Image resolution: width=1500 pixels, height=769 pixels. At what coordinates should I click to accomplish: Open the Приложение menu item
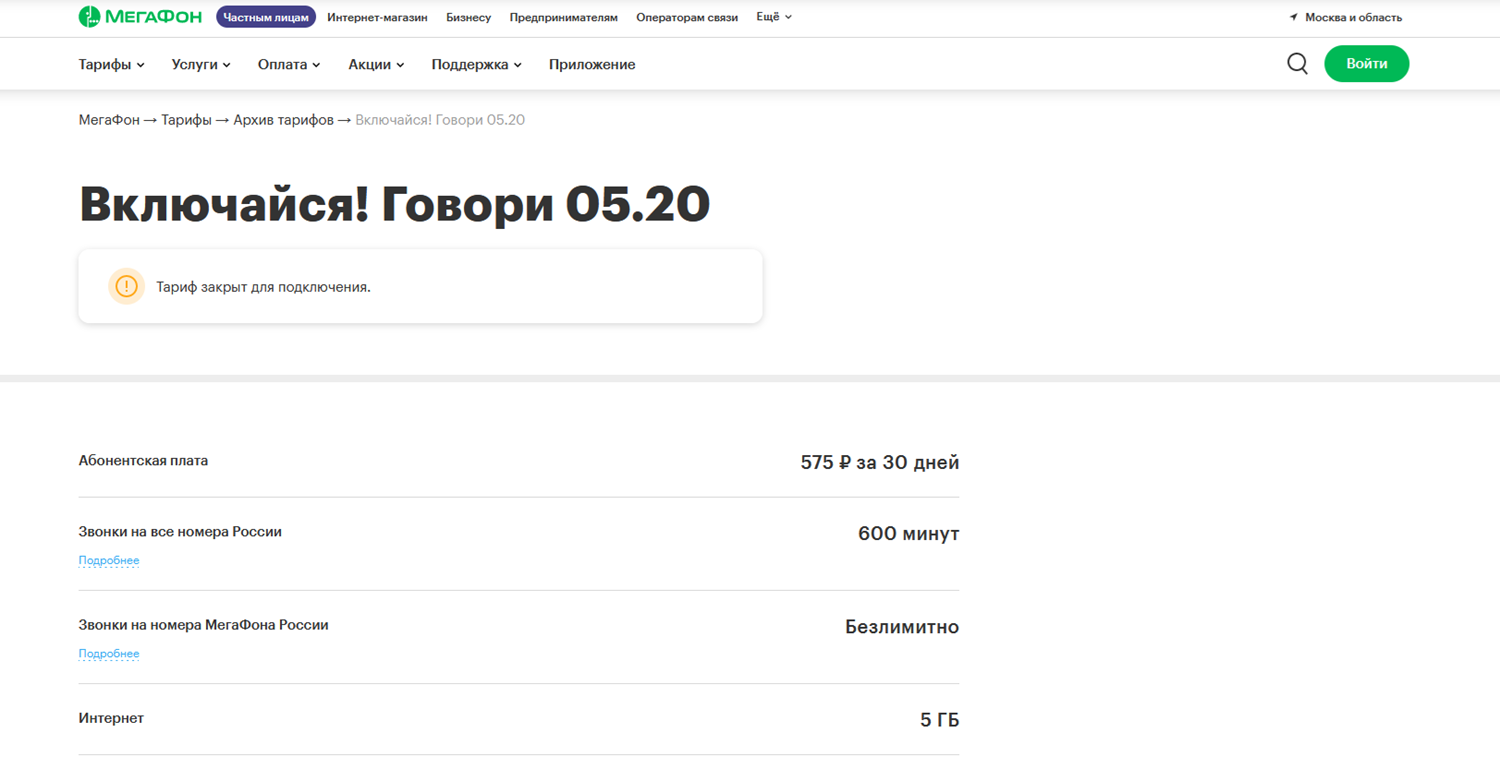tap(592, 64)
